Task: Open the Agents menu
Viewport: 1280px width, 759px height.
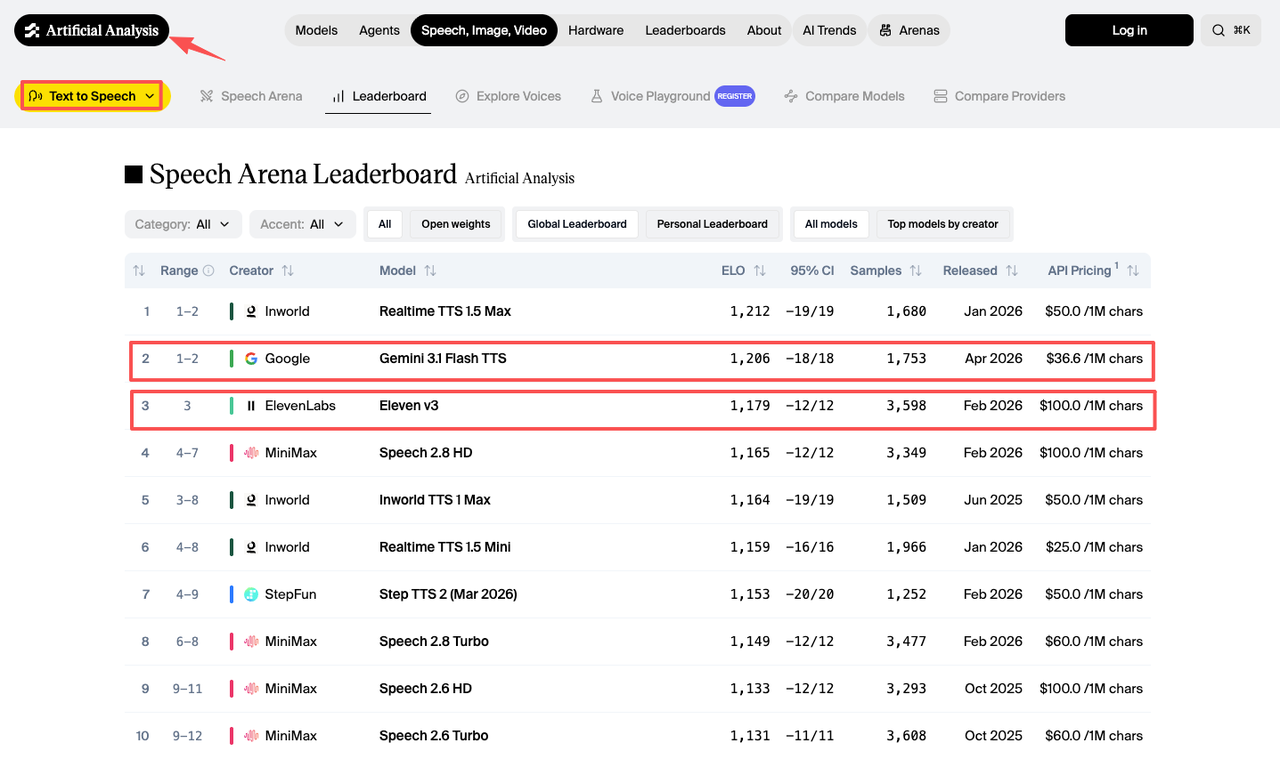Action: click(x=379, y=30)
